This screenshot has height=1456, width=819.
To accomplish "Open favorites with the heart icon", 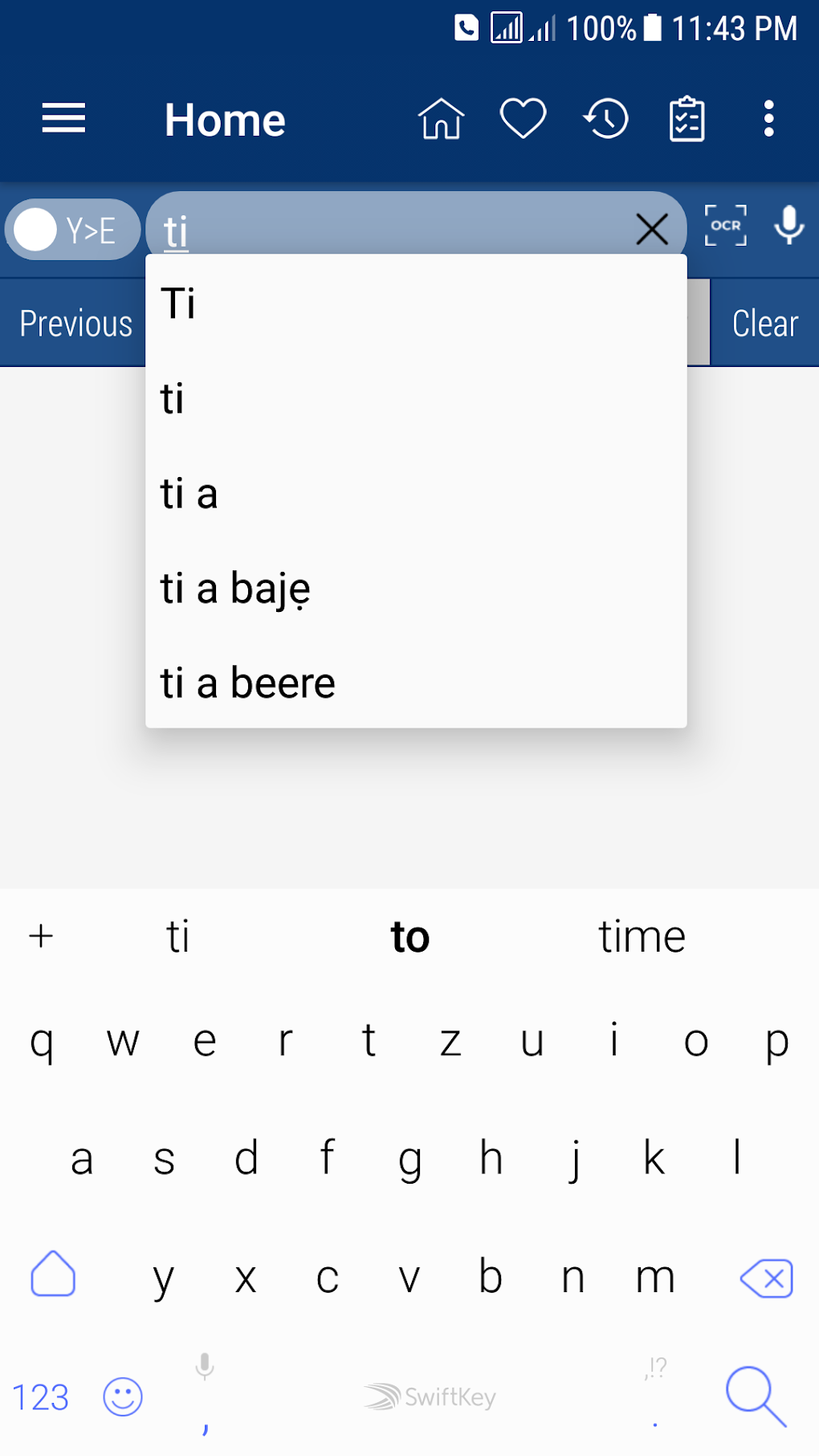I will click(x=523, y=118).
